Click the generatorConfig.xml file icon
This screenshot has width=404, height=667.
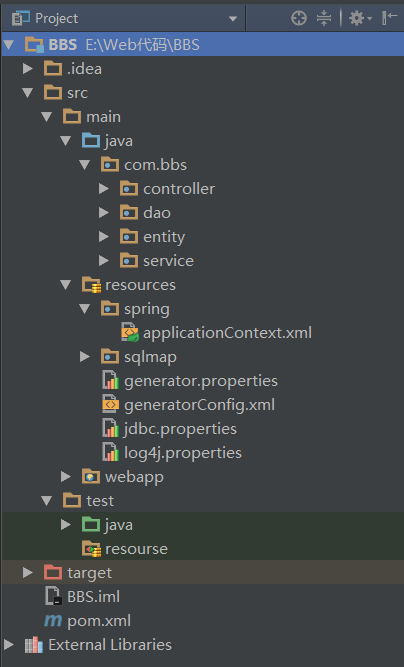click(111, 405)
